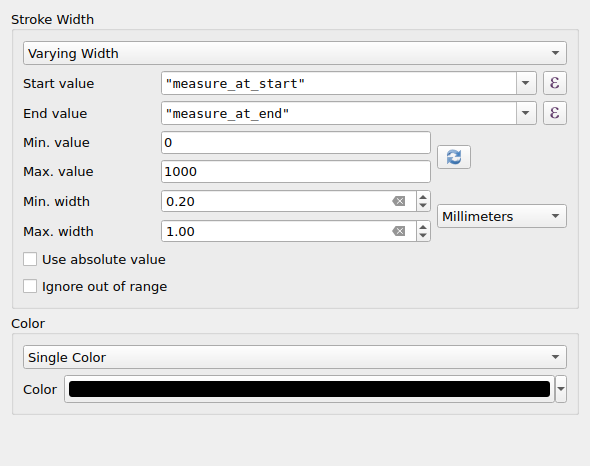The height and width of the screenshot is (466, 590).
Task: Increase Min. width with up arrow
Action: [x=423, y=197]
